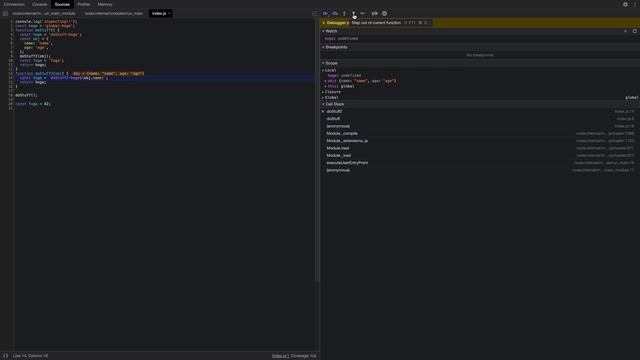Resume script execution with the blue play icon

click(x=325, y=13)
